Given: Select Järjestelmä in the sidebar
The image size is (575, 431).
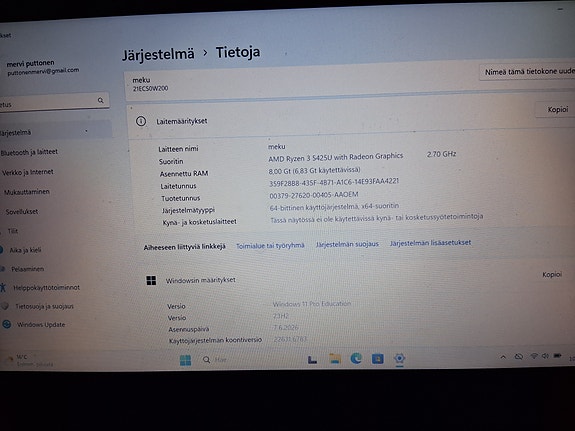Looking at the screenshot, I should [55, 132].
